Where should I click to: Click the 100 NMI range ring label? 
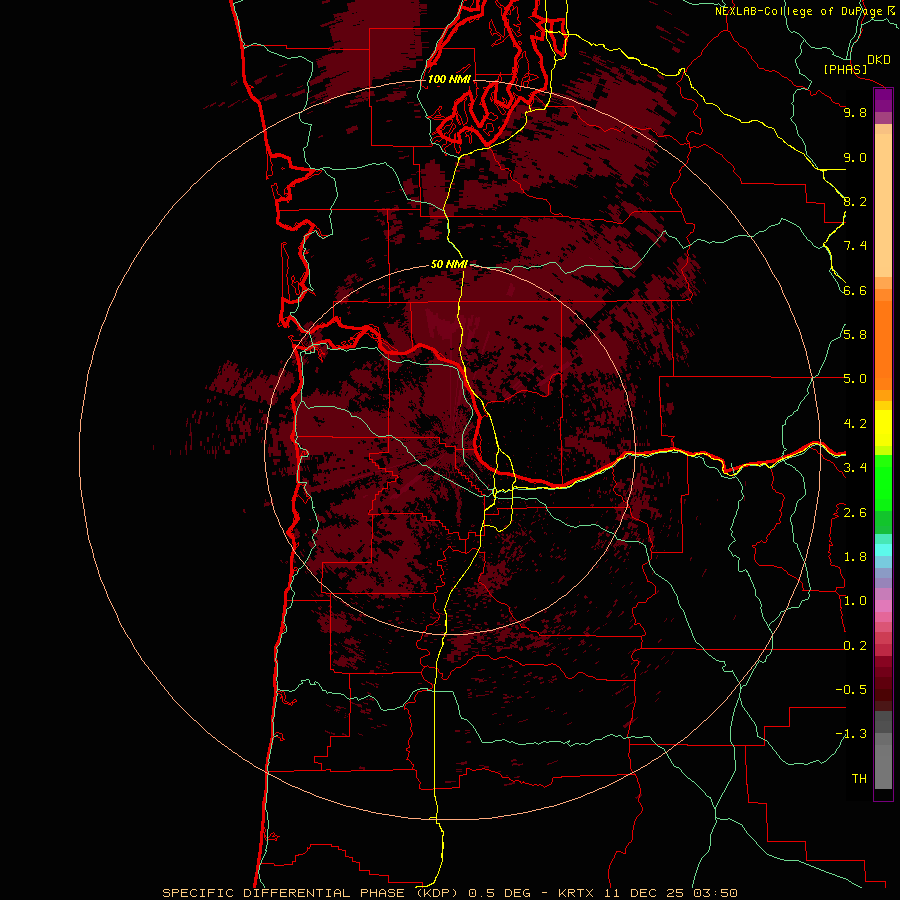tap(449, 79)
